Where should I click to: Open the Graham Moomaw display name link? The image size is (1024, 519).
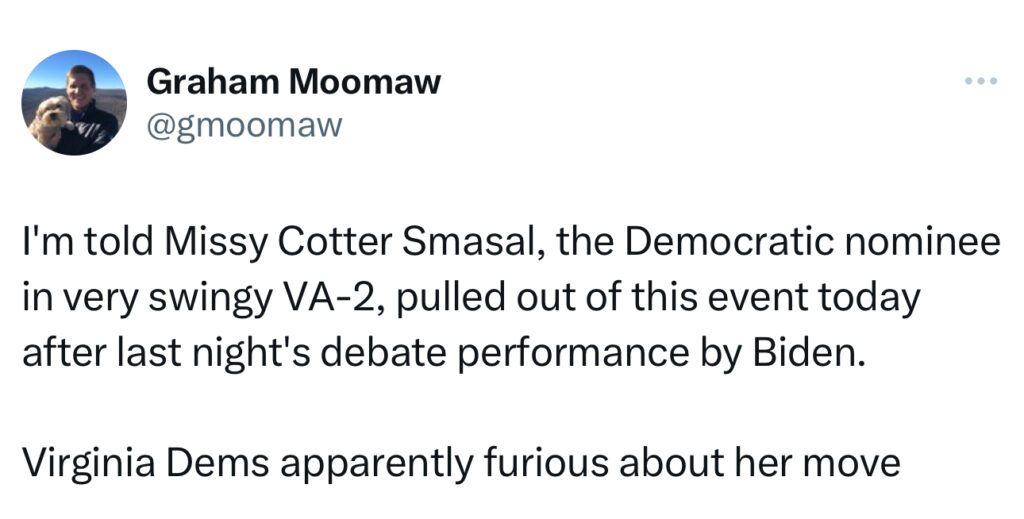(293, 83)
